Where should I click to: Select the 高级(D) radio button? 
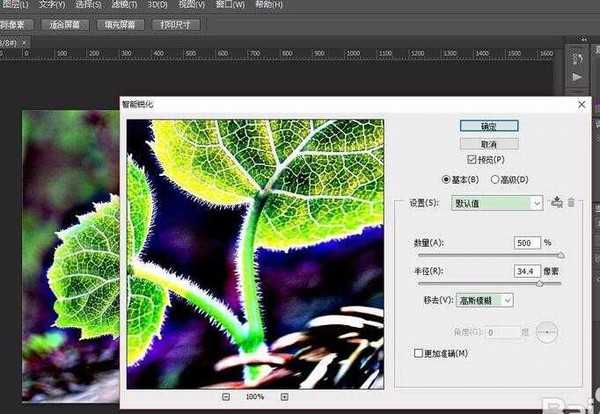(494, 179)
